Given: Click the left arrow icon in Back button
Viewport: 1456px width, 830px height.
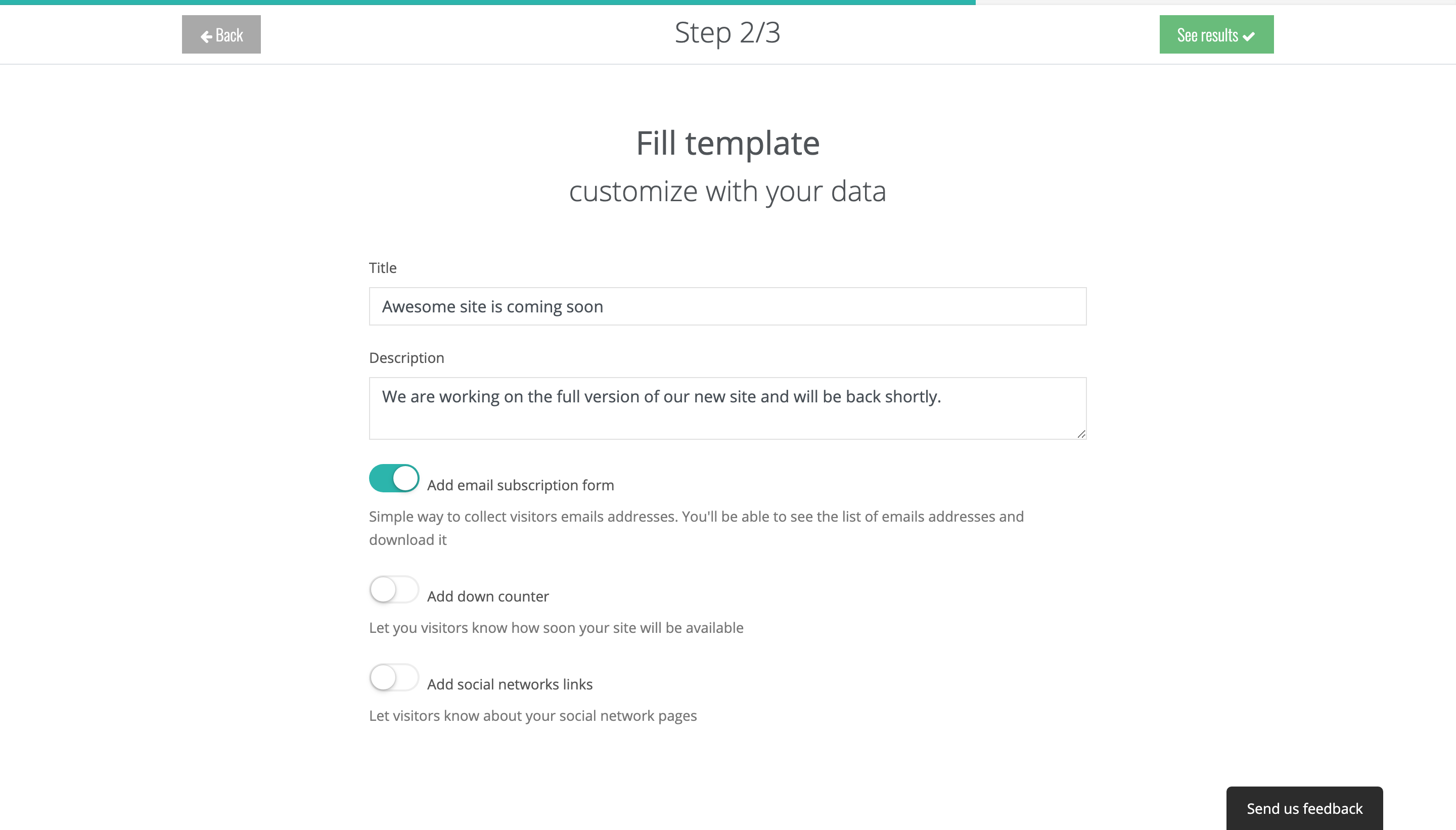Looking at the screenshot, I should 206,36.
